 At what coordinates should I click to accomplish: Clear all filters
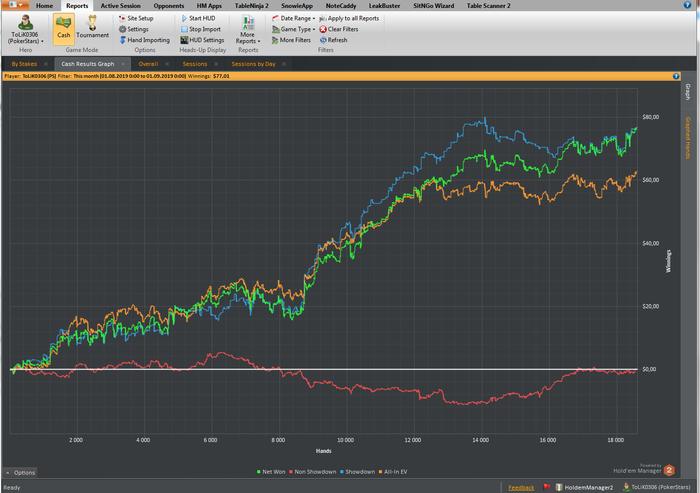click(339, 29)
